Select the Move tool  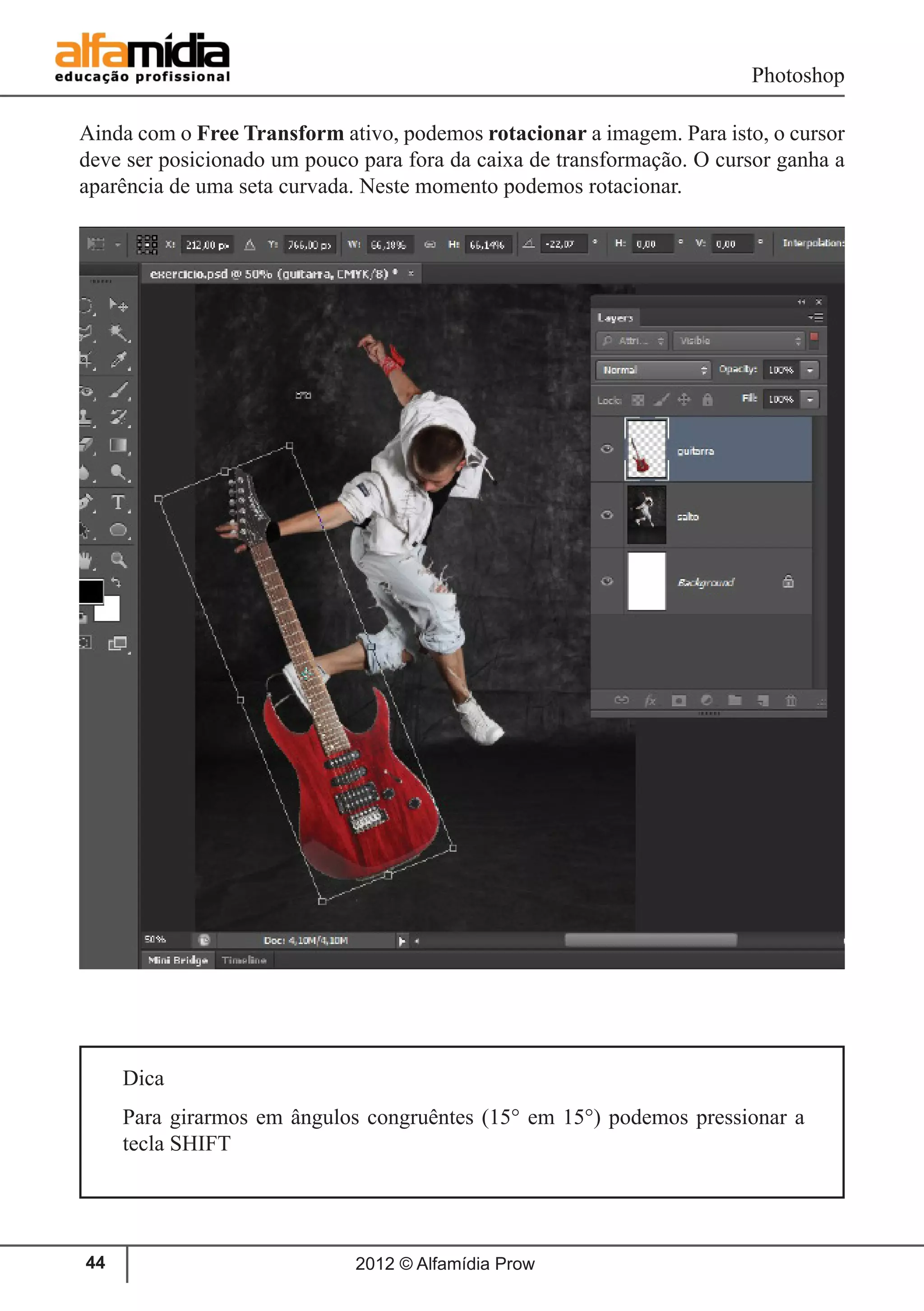[118, 305]
